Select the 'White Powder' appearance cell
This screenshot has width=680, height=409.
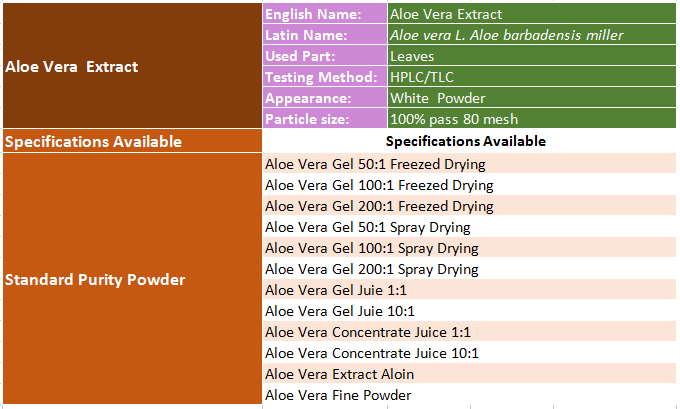530,98
